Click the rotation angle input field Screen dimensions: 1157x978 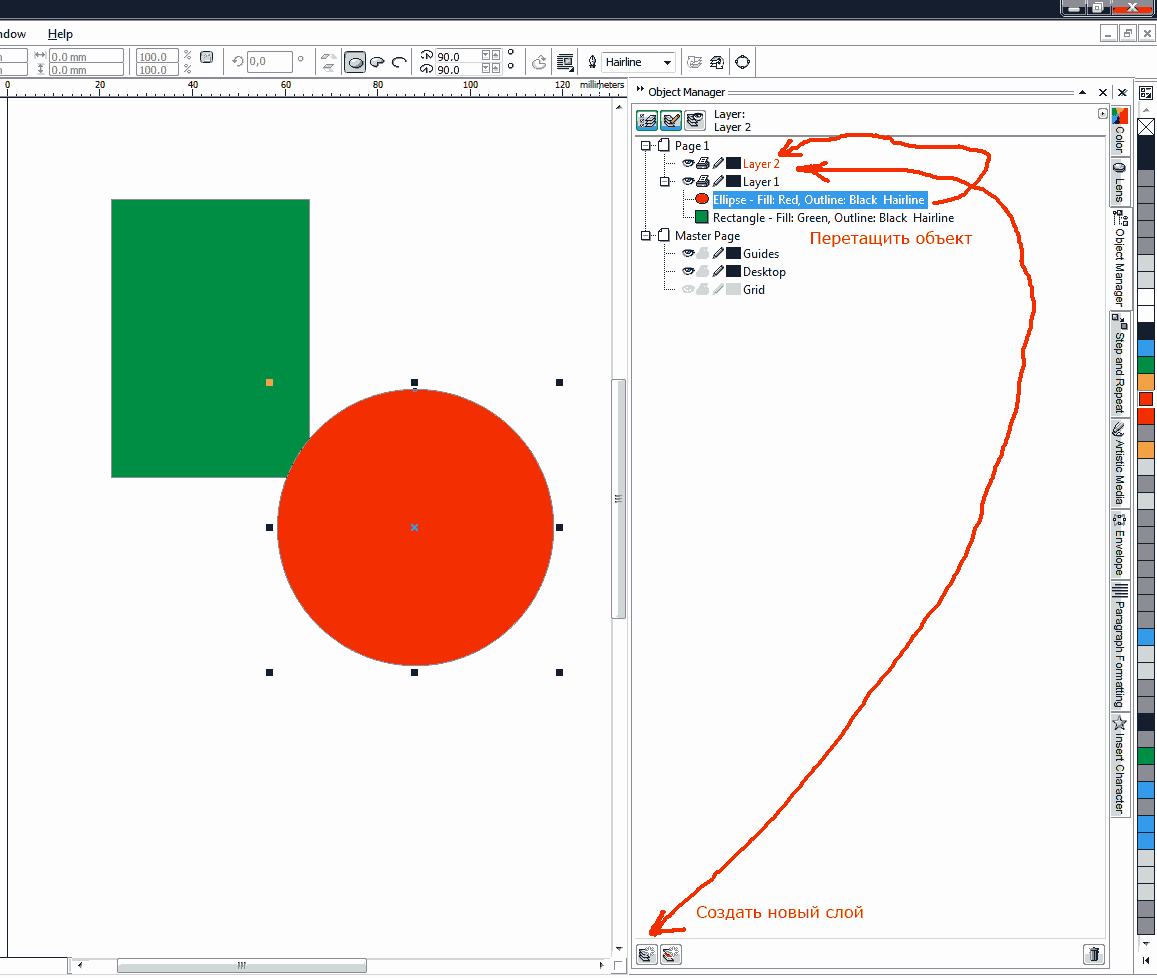[x=269, y=61]
